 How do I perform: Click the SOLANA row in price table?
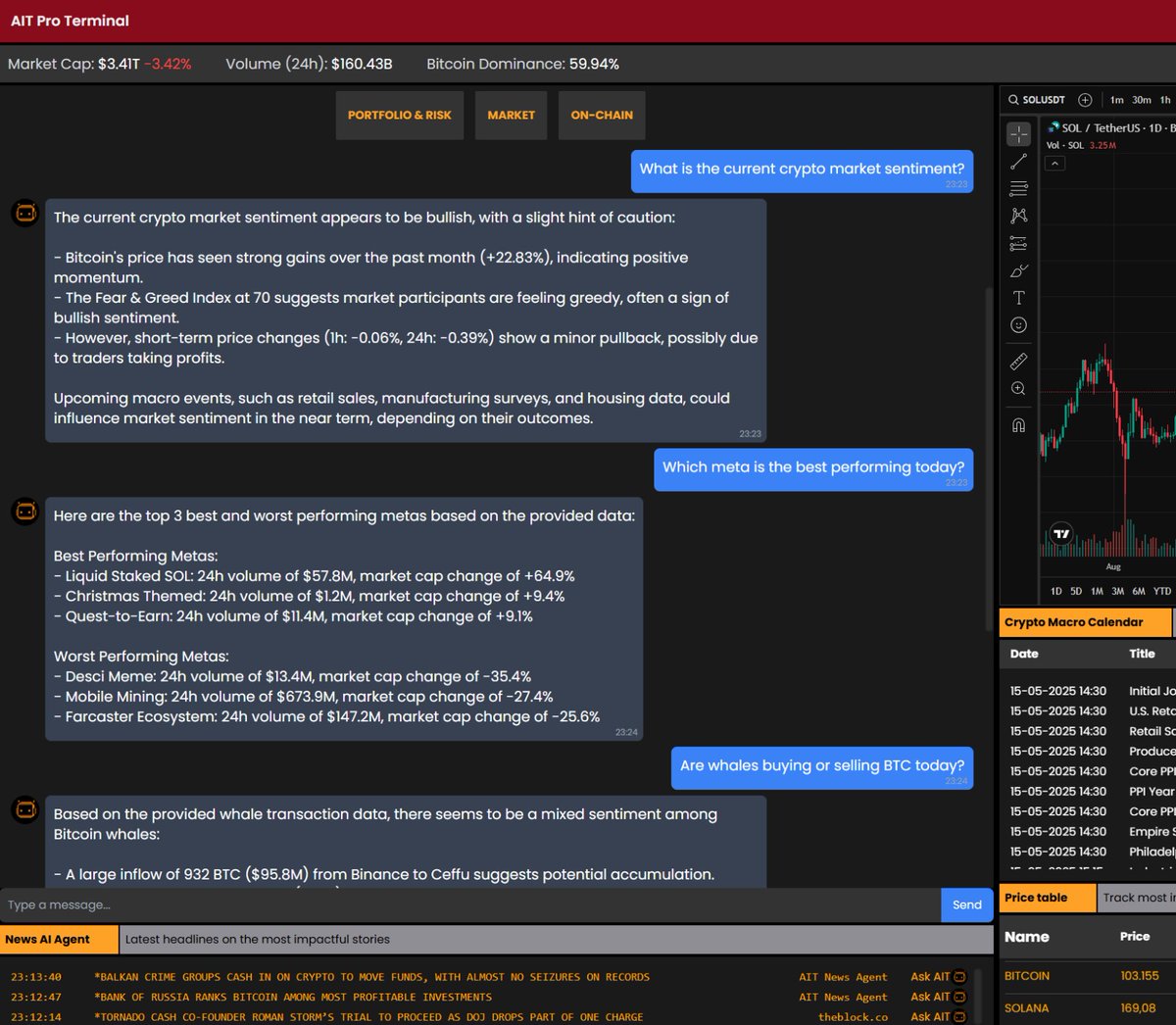click(x=1088, y=1007)
